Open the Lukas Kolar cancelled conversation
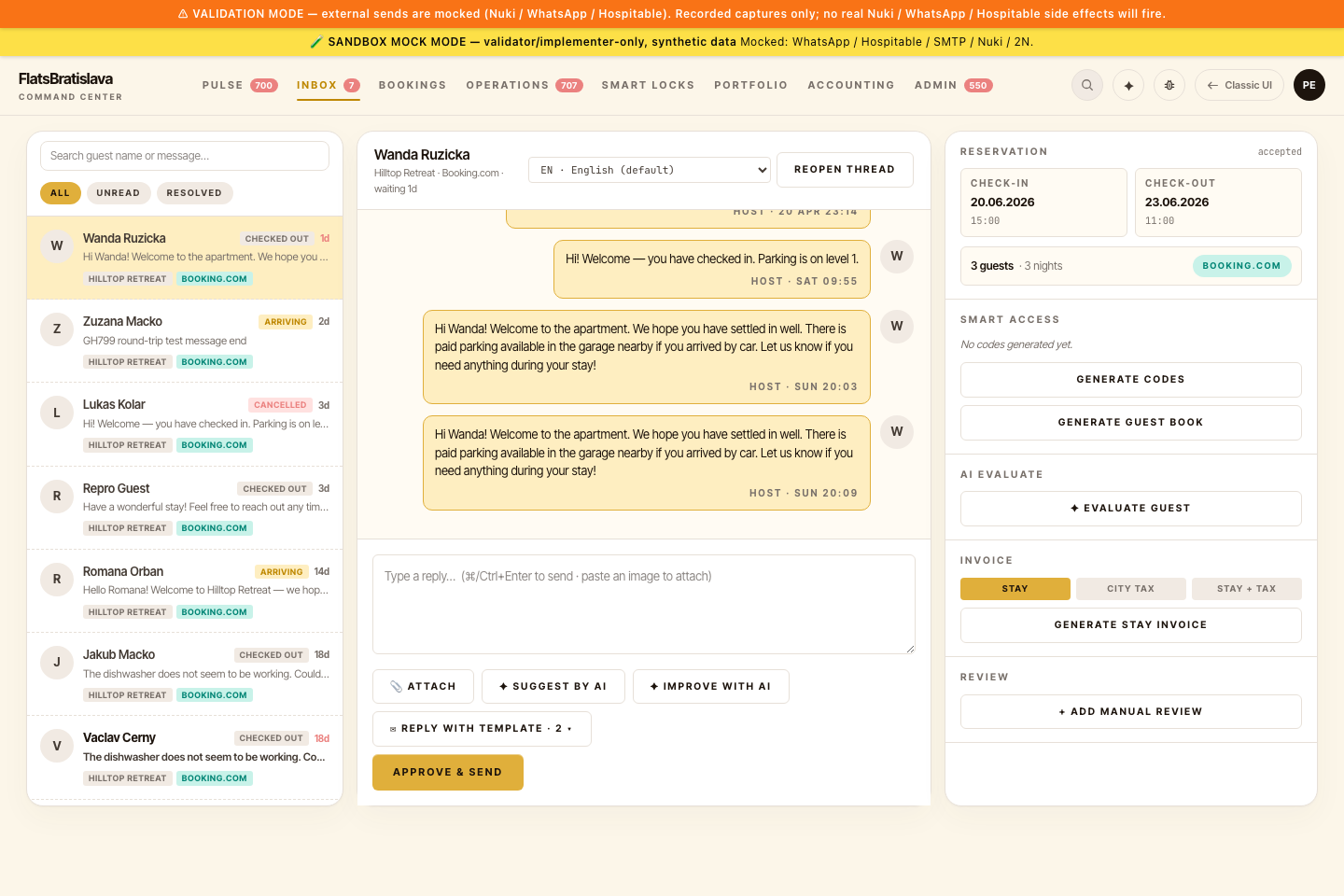 point(185,425)
